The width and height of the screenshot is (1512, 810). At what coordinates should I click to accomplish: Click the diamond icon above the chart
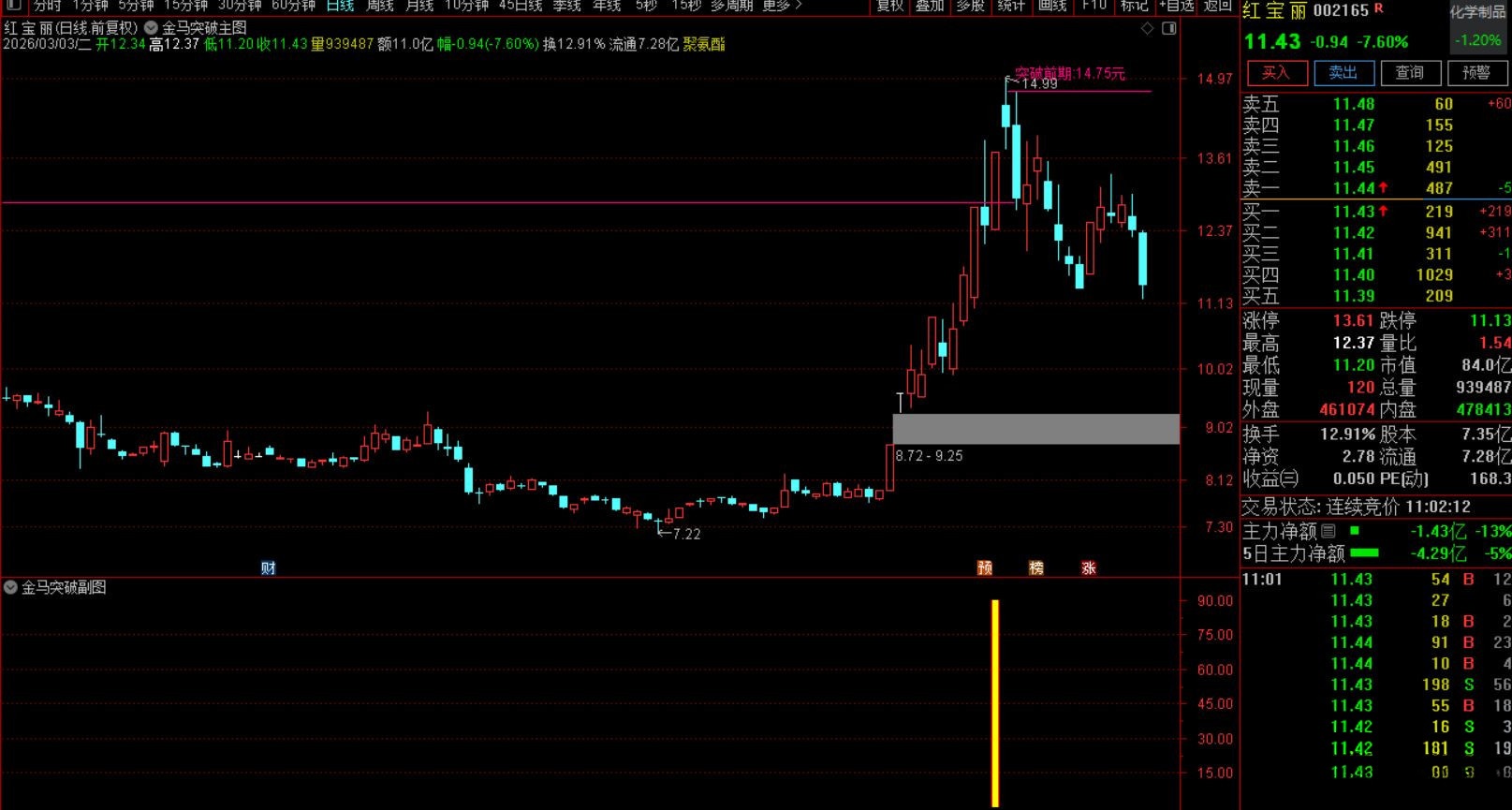(1148, 29)
